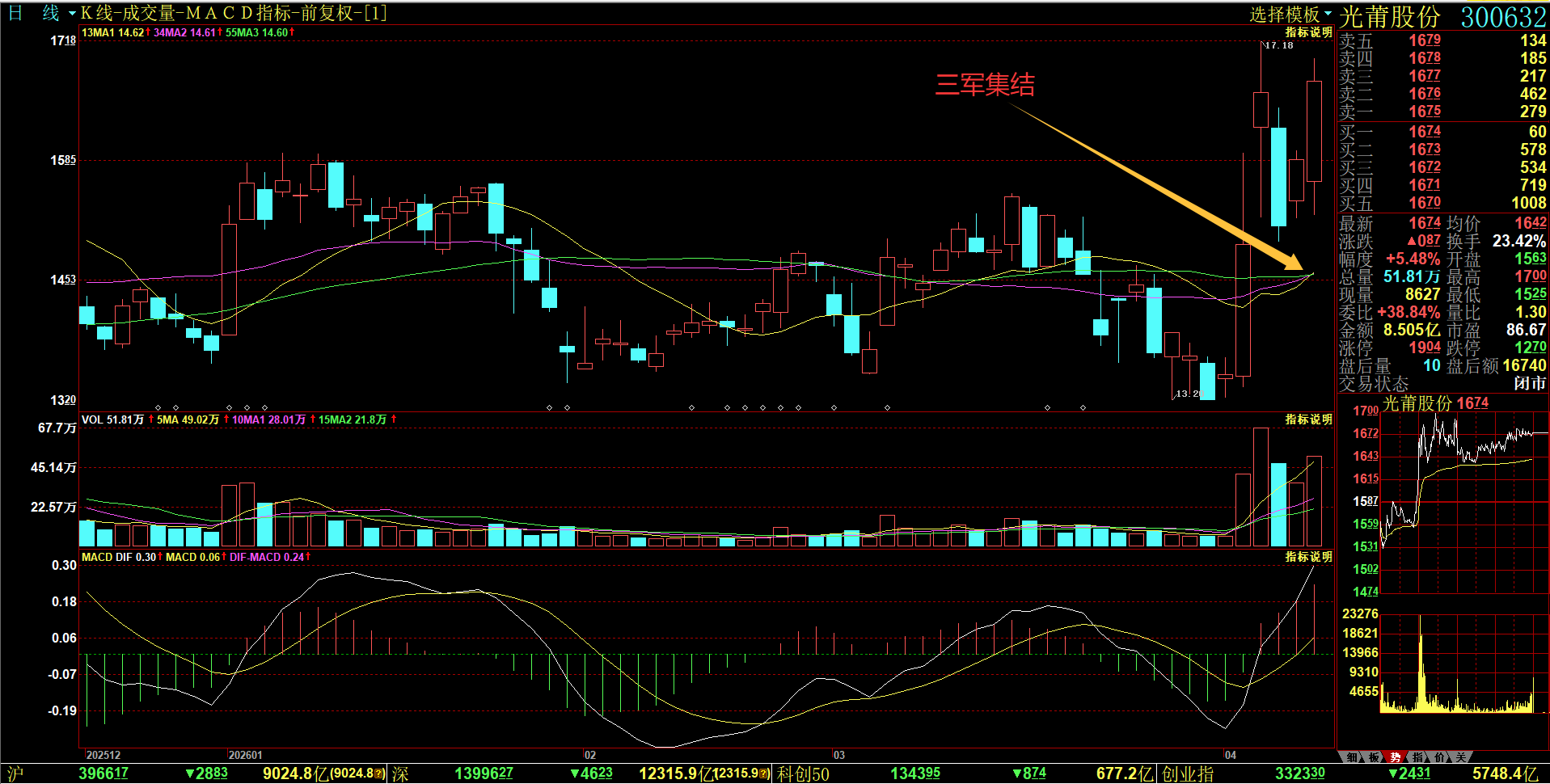Open 指标说明 for the main K-line chart
The width and height of the screenshot is (1550, 784).
coord(1308,32)
